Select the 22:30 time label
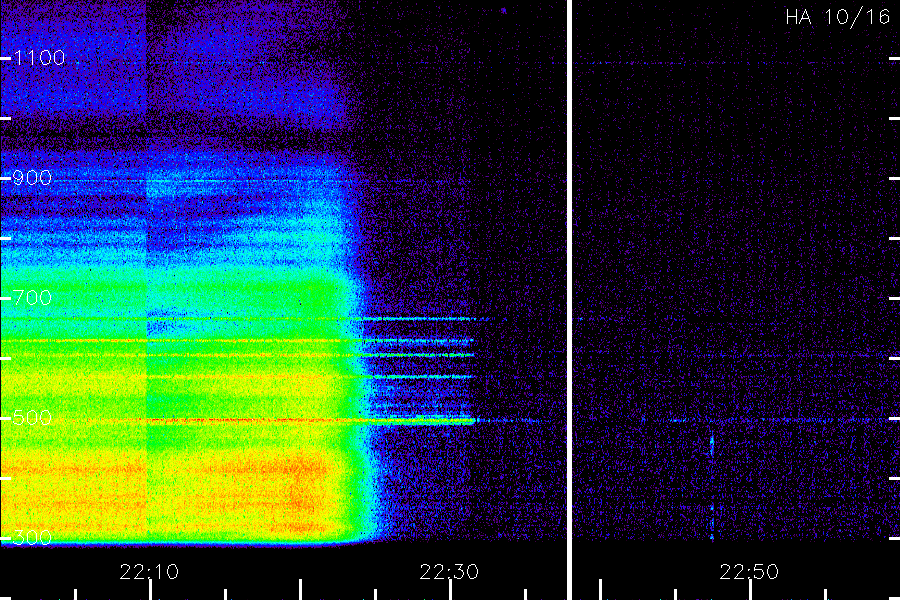 pos(449,572)
